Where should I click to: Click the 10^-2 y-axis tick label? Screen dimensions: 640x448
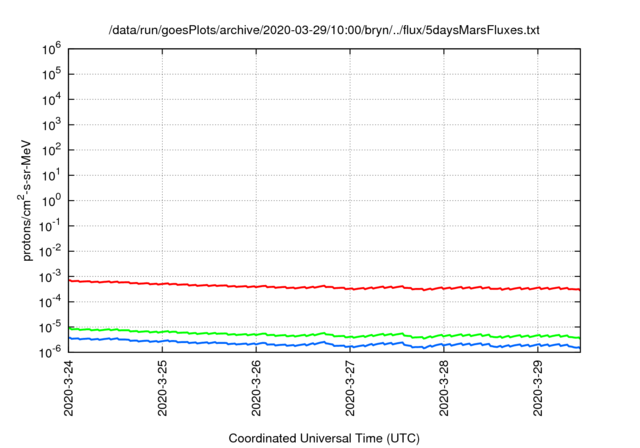(49, 251)
